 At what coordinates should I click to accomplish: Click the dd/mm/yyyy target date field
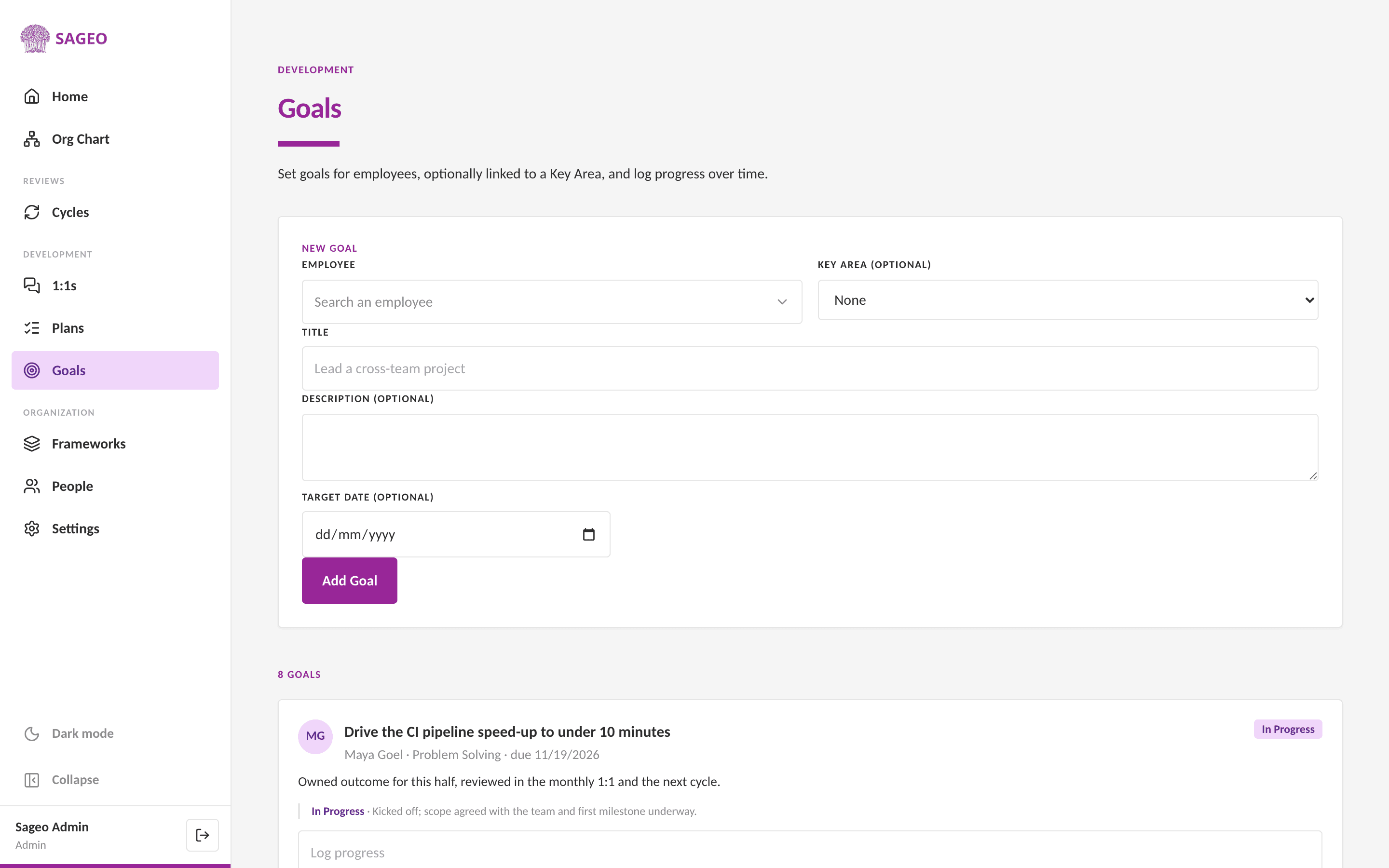pyautogui.click(x=456, y=534)
